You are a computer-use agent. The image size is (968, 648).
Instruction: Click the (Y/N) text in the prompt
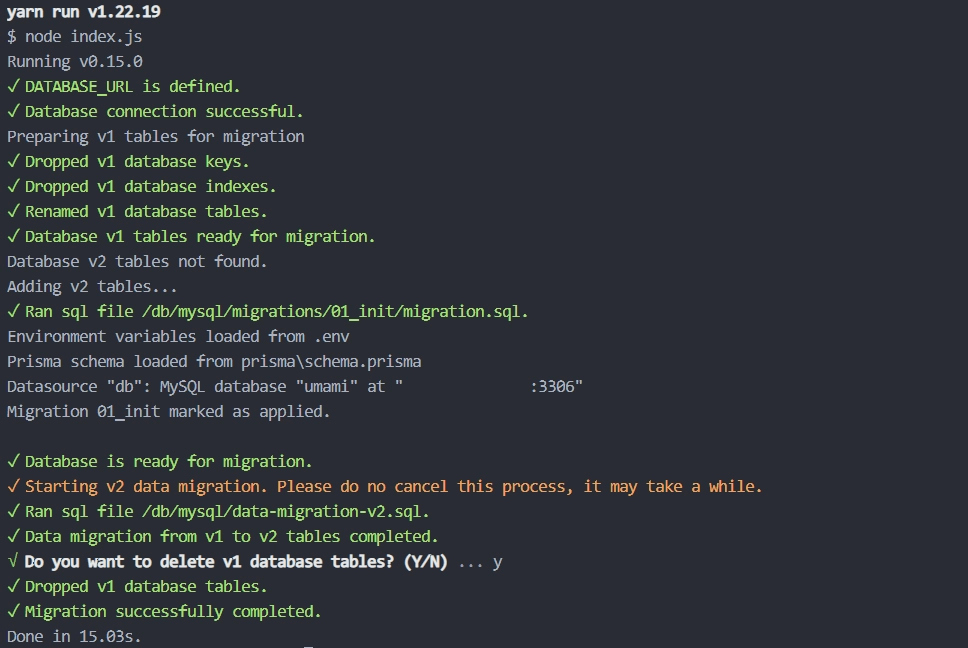[425, 562]
